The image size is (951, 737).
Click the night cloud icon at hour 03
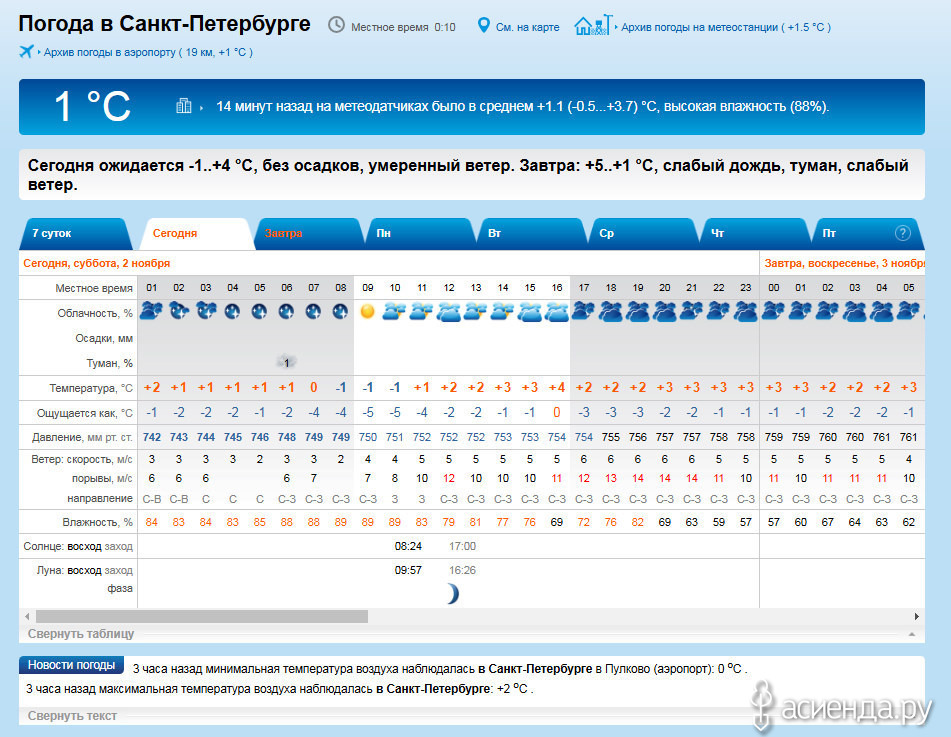(x=206, y=311)
